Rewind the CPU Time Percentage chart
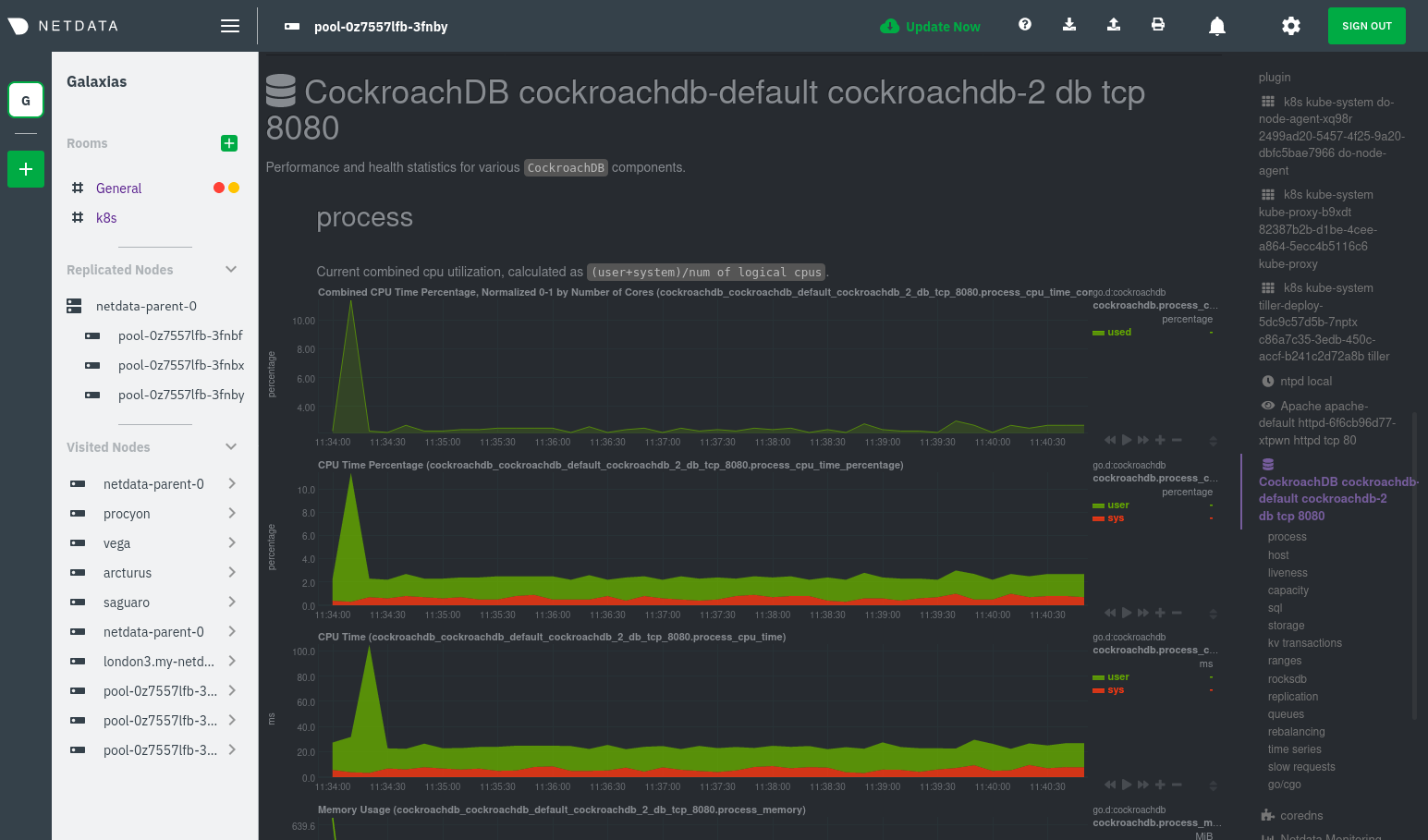 click(1110, 613)
